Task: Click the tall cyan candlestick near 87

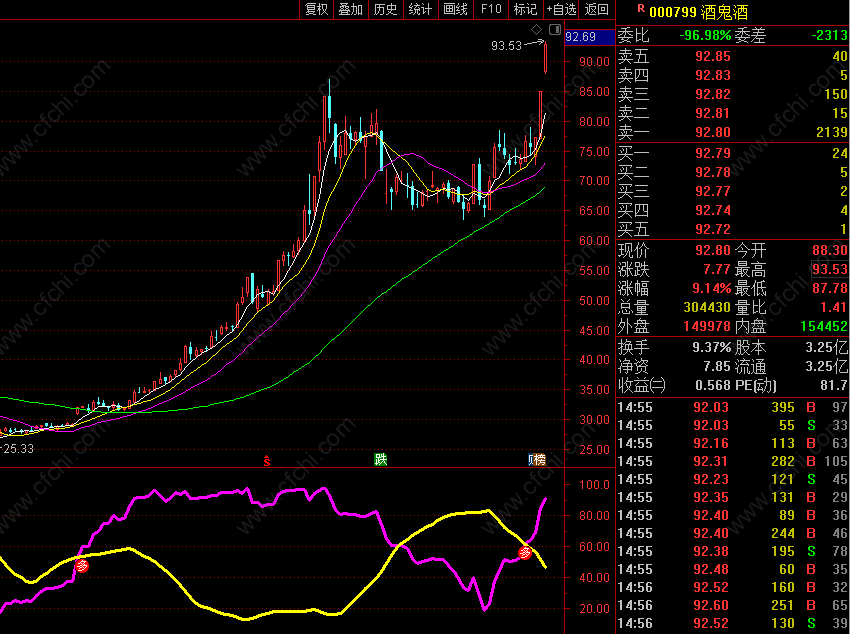Action: (329, 106)
